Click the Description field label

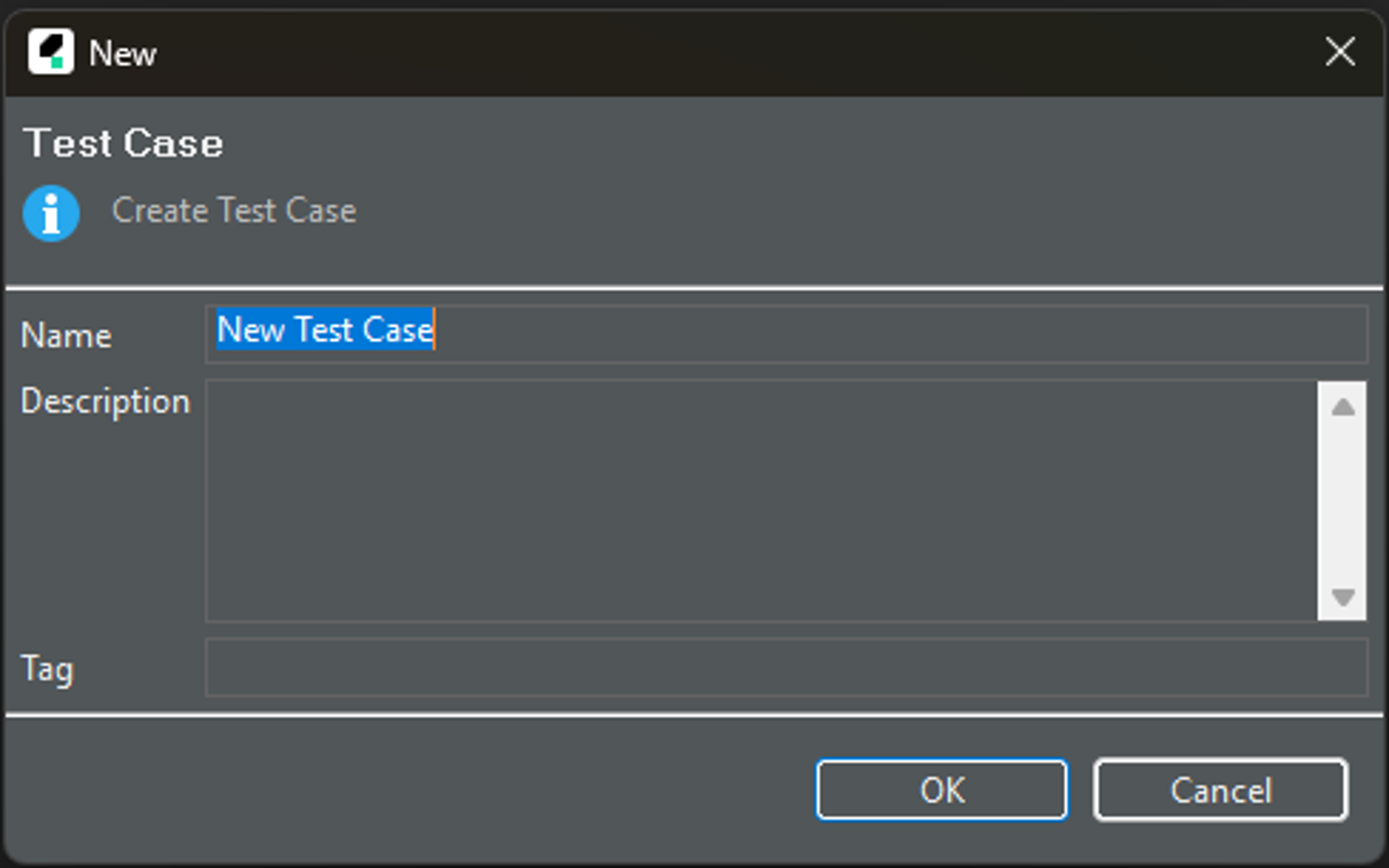pos(105,401)
